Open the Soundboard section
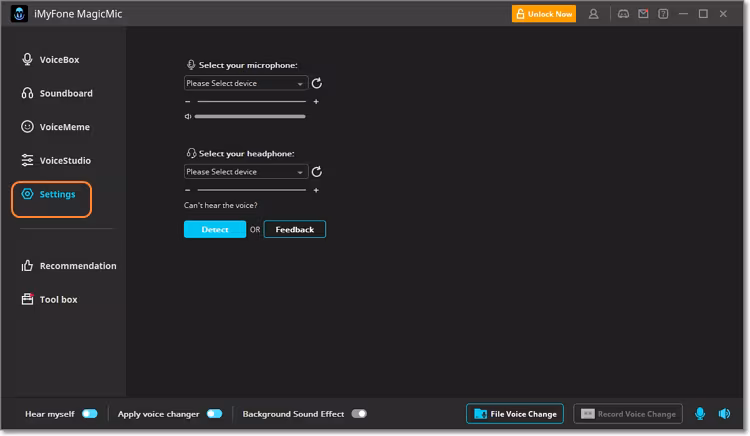Viewport: 750px width, 436px height. click(57, 93)
